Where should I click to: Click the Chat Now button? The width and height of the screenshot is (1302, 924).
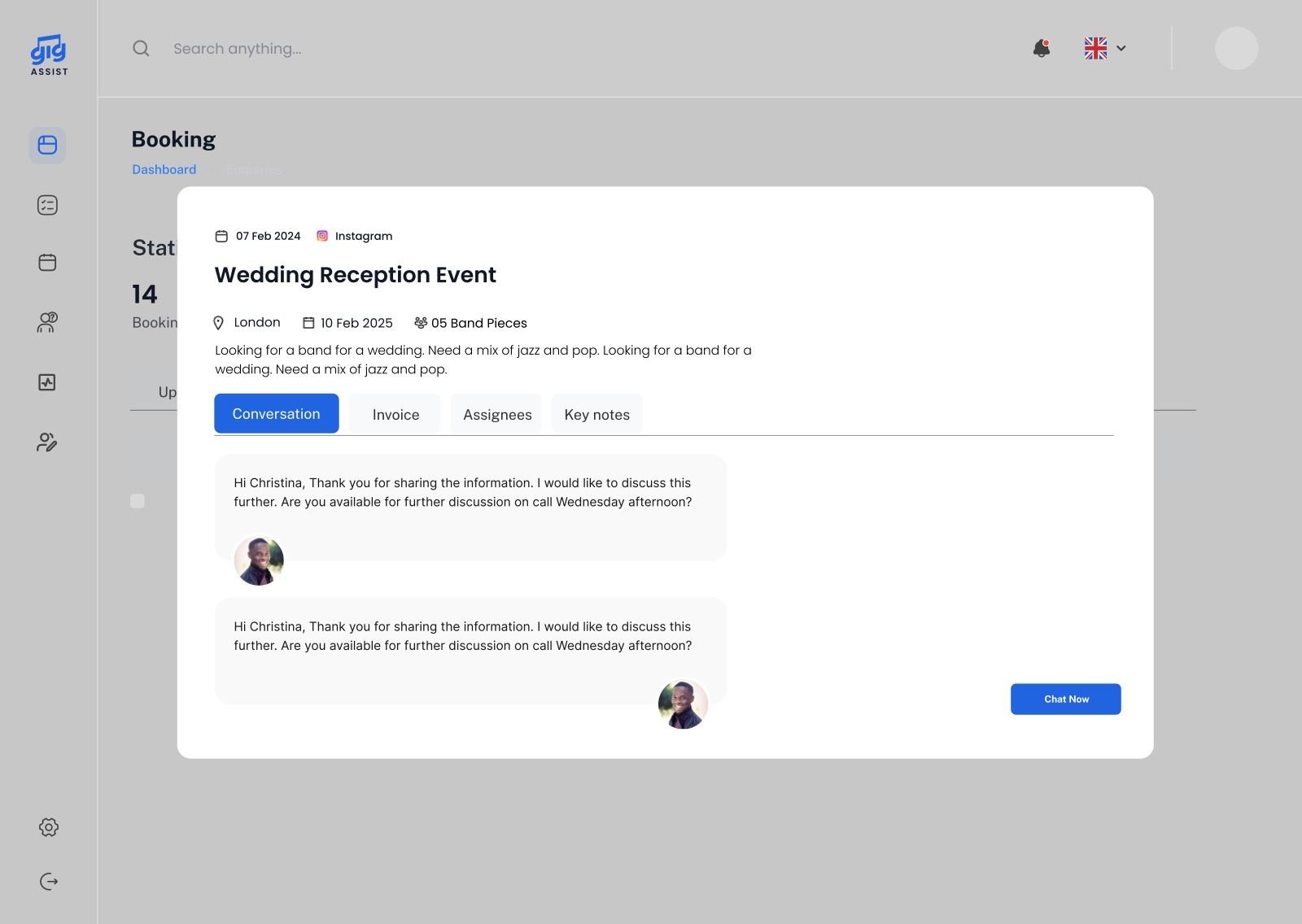coord(1066,699)
